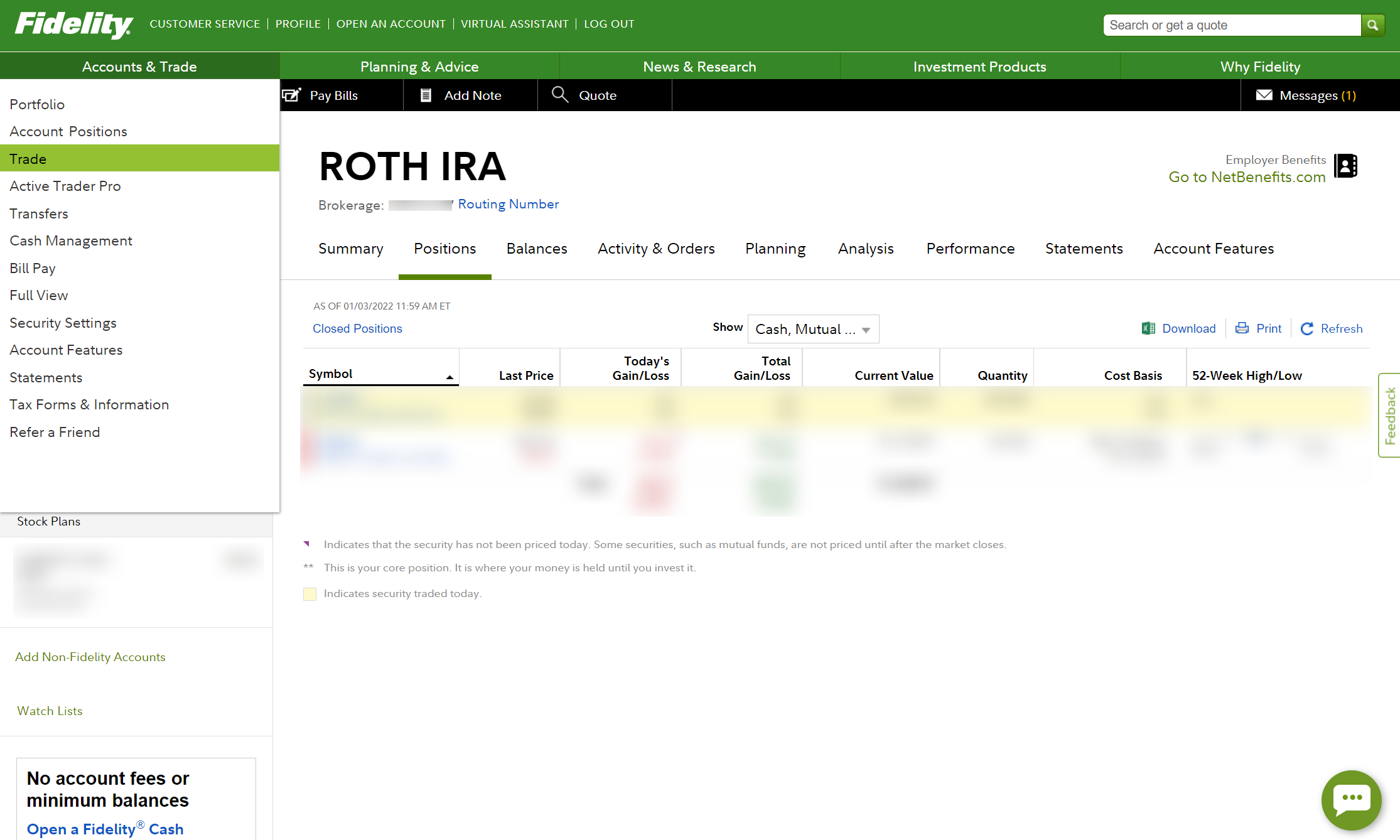Image resolution: width=1400 pixels, height=840 pixels.
Task: Click the Refresh text link
Action: pos(1342,328)
